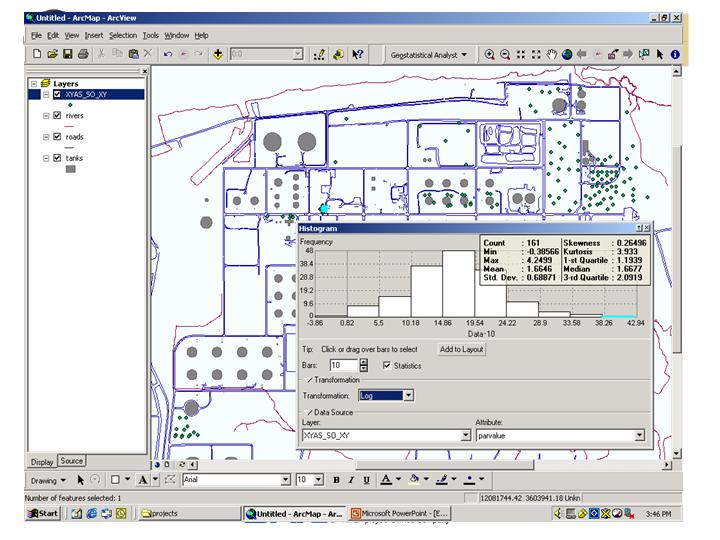Click the Bars number input field
The height and width of the screenshot is (540, 720).
coord(343,365)
